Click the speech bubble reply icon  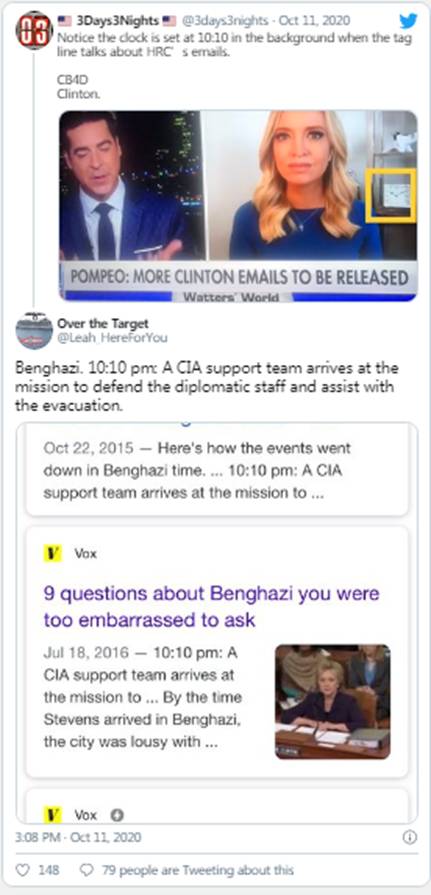pyautogui.click(x=86, y=870)
